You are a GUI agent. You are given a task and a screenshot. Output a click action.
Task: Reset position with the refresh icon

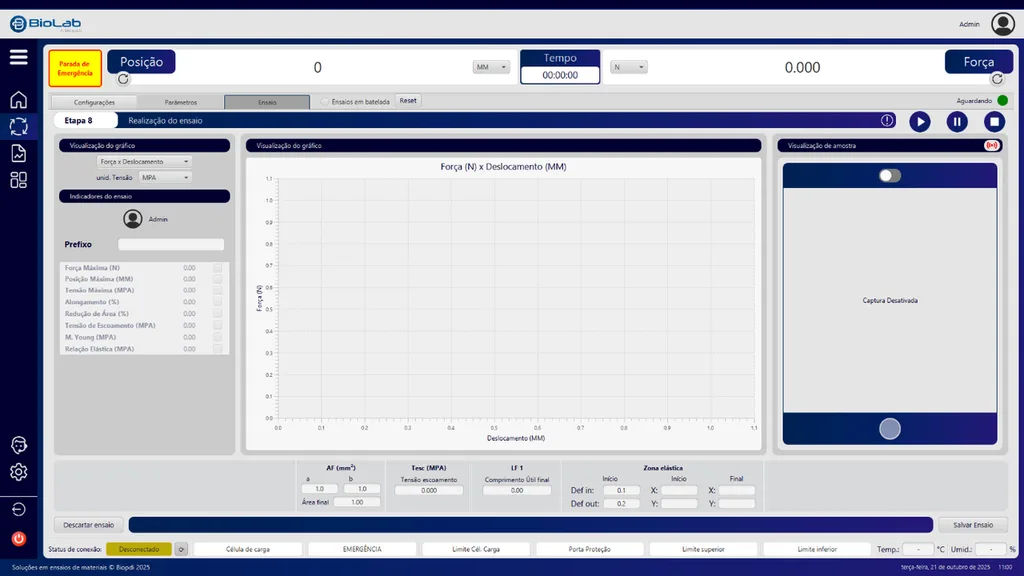pos(123,79)
